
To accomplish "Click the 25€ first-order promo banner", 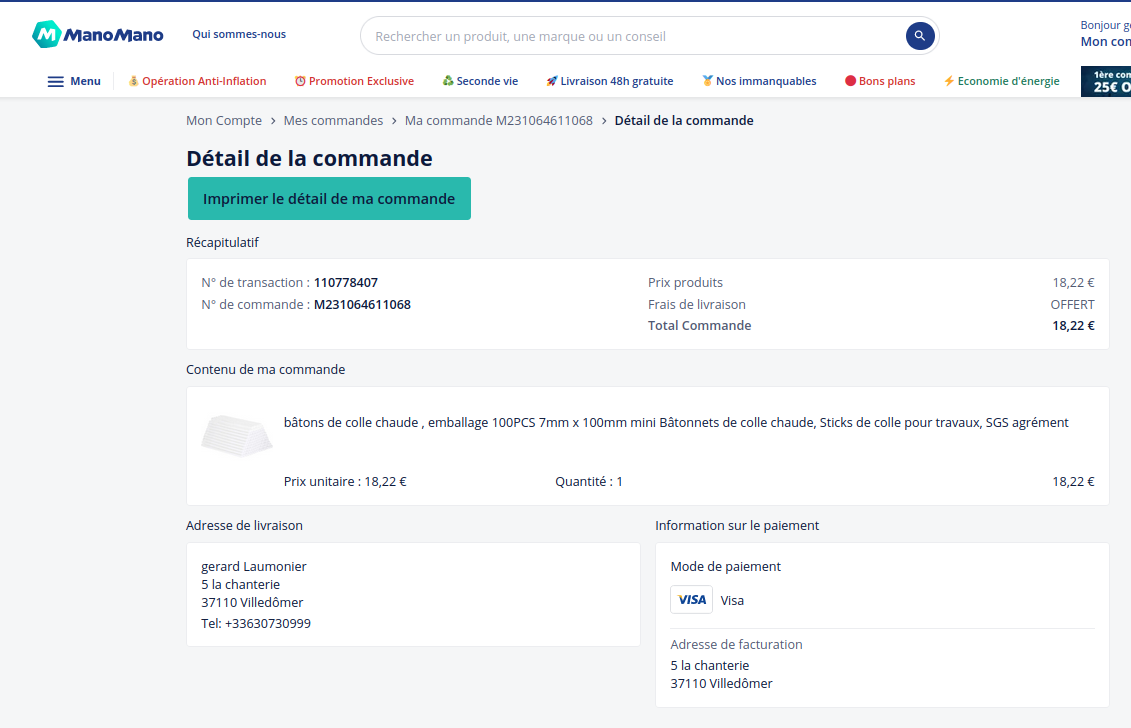I will click(1105, 81).
